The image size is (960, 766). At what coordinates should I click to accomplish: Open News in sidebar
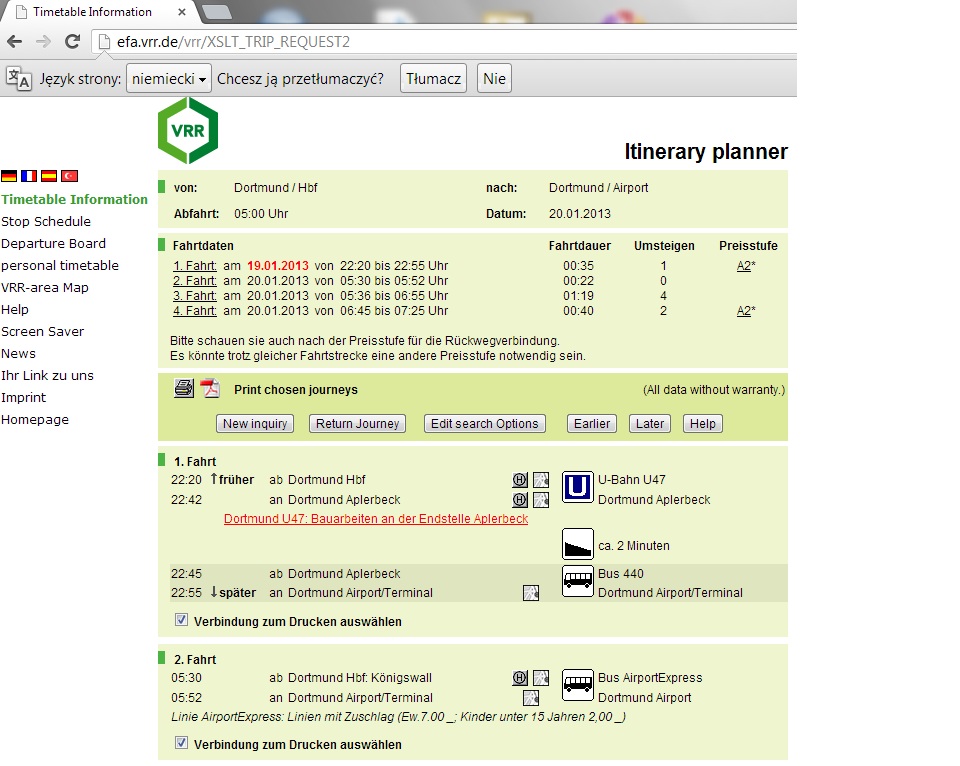[x=18, y=353]
